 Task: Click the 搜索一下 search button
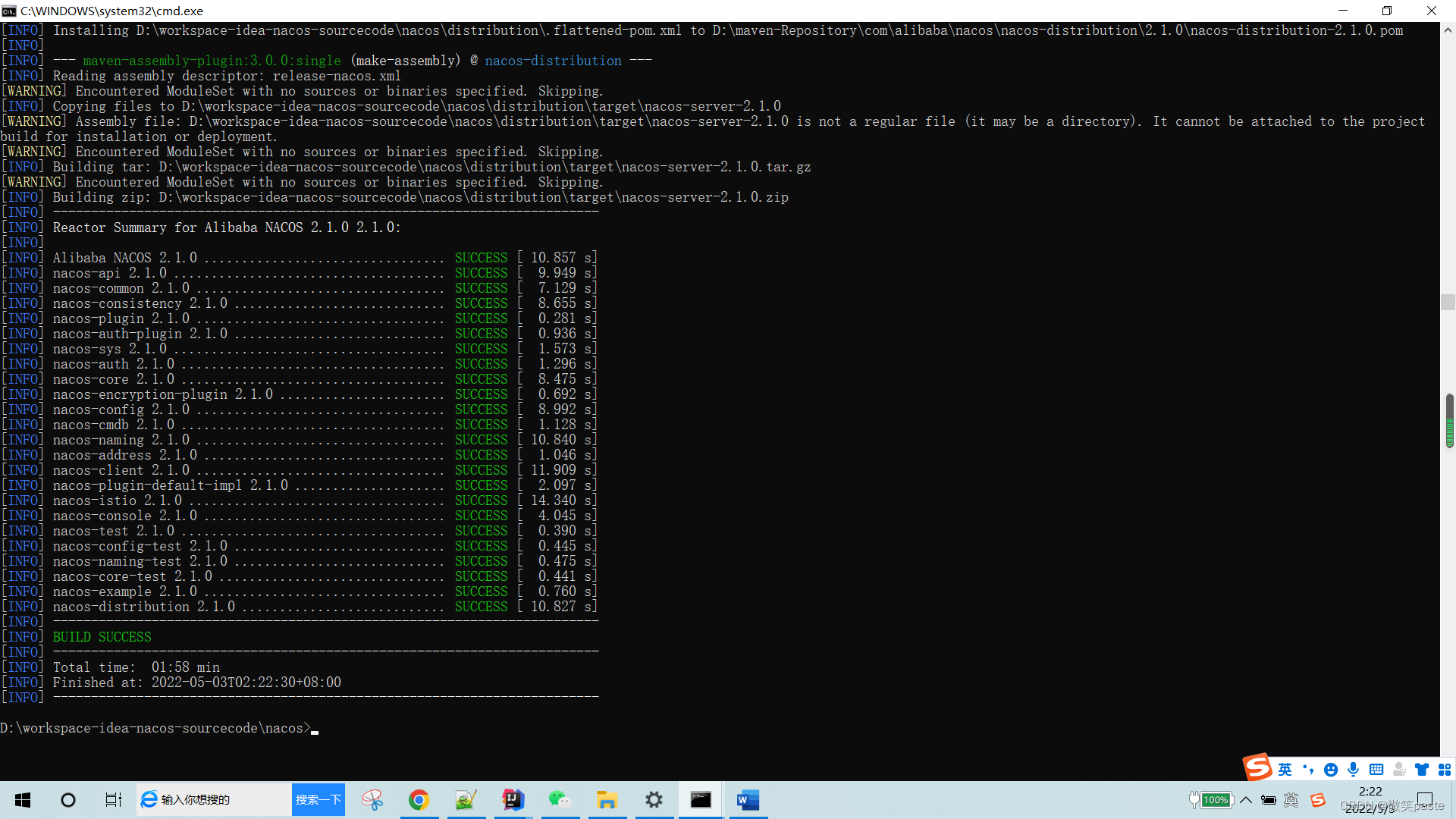318,800
